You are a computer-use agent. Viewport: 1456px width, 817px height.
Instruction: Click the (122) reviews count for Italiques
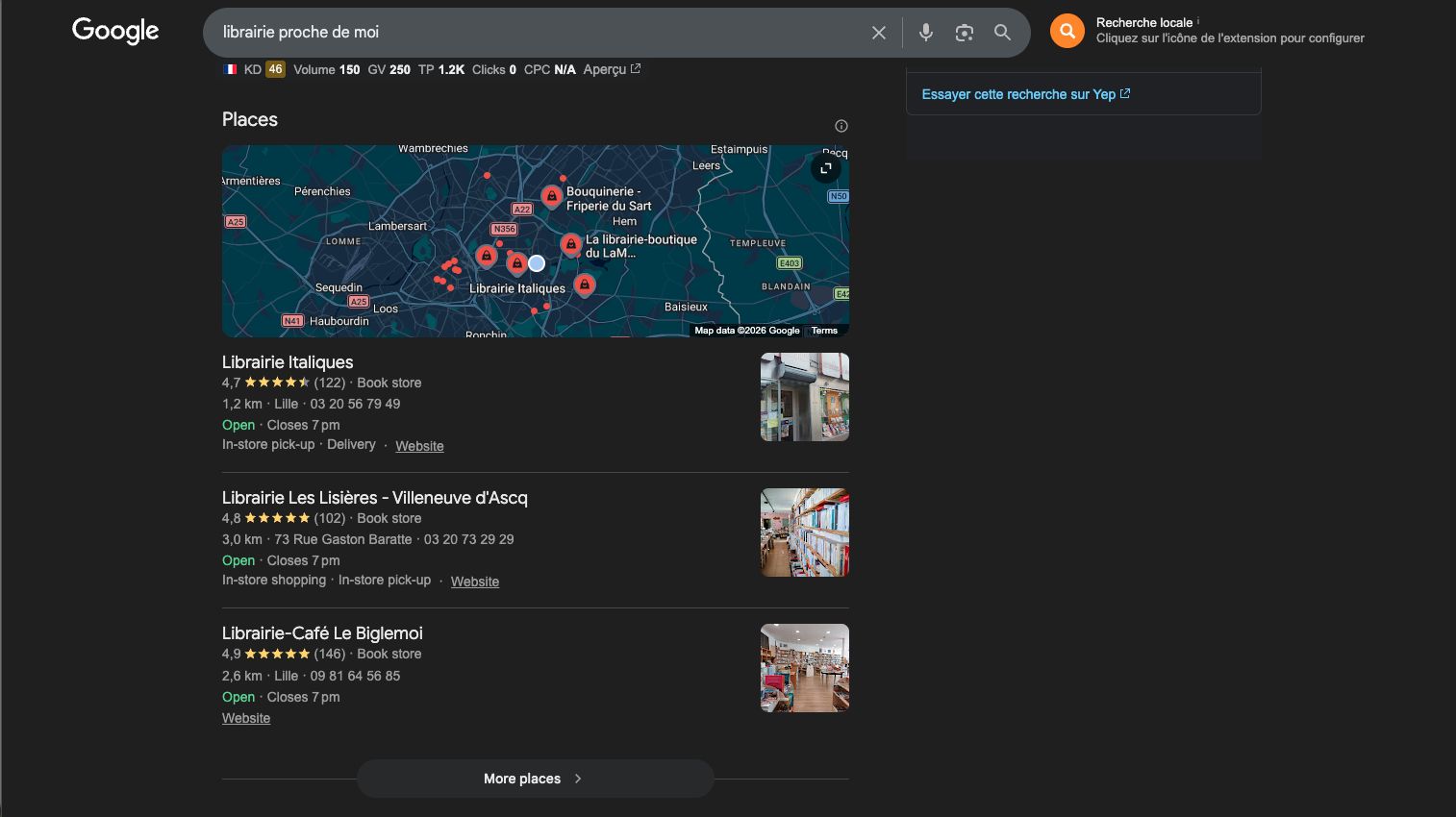pos(330,383)
